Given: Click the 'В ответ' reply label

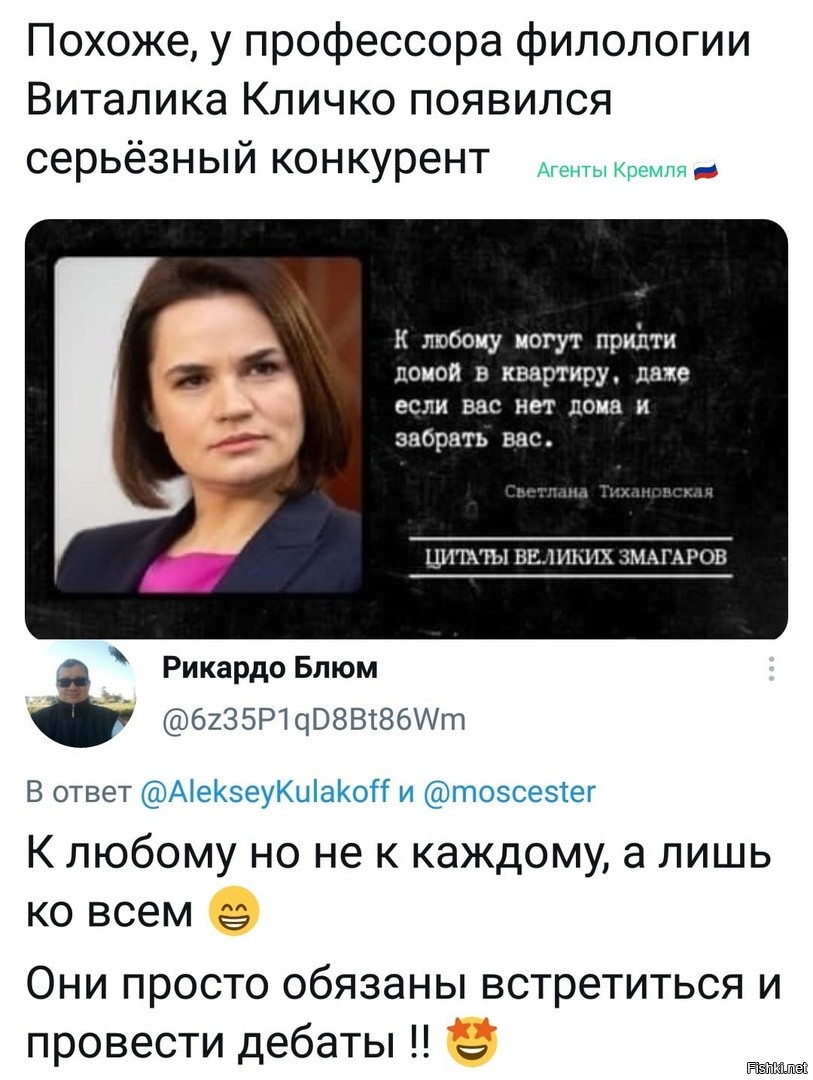Looking at the screenshot, I should (79, 793).
